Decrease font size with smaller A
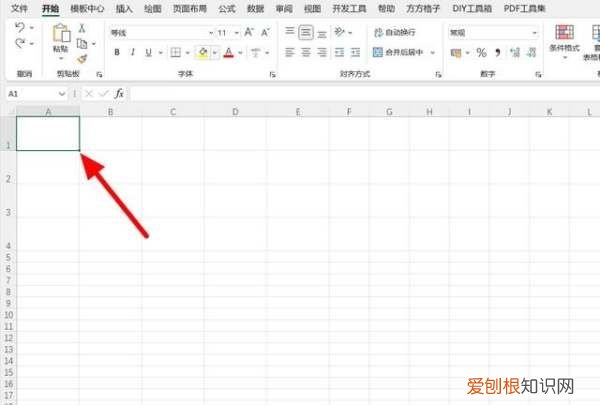Viewport: 600px width, 405px height. (x=265, y=33)
